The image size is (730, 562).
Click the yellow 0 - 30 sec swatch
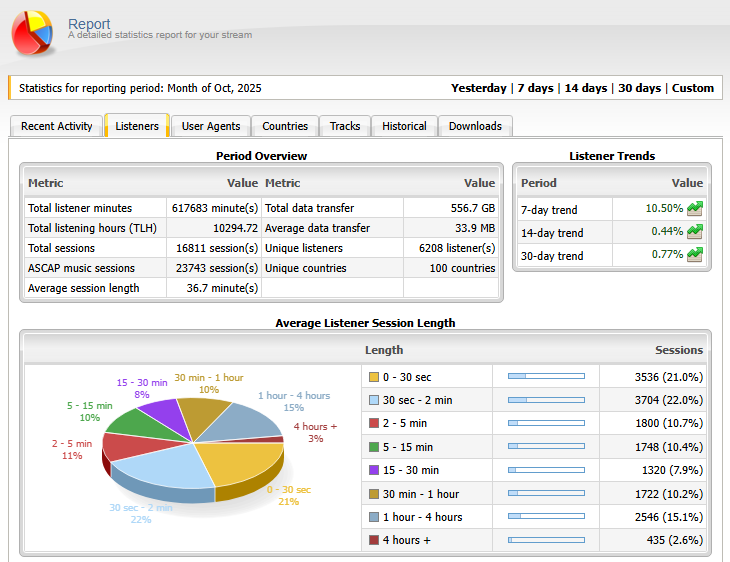coord(374,377)
